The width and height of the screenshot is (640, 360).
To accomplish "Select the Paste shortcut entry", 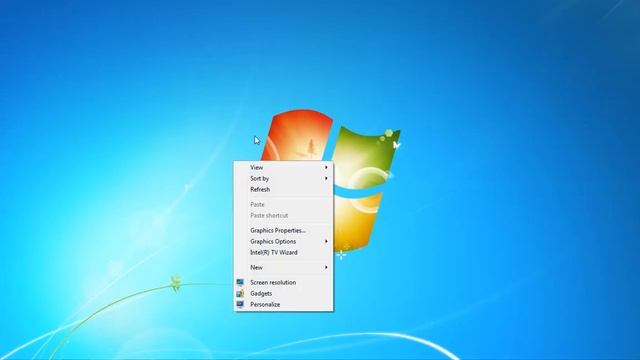I will tap(284, 216).
